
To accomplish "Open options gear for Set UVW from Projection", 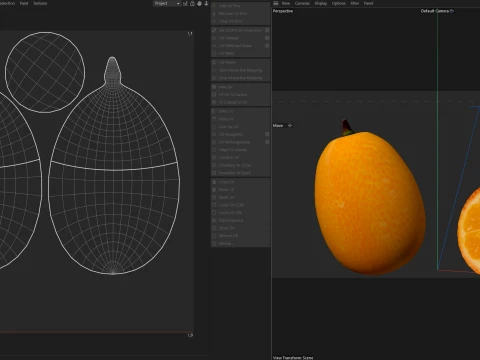I will 267,30.
